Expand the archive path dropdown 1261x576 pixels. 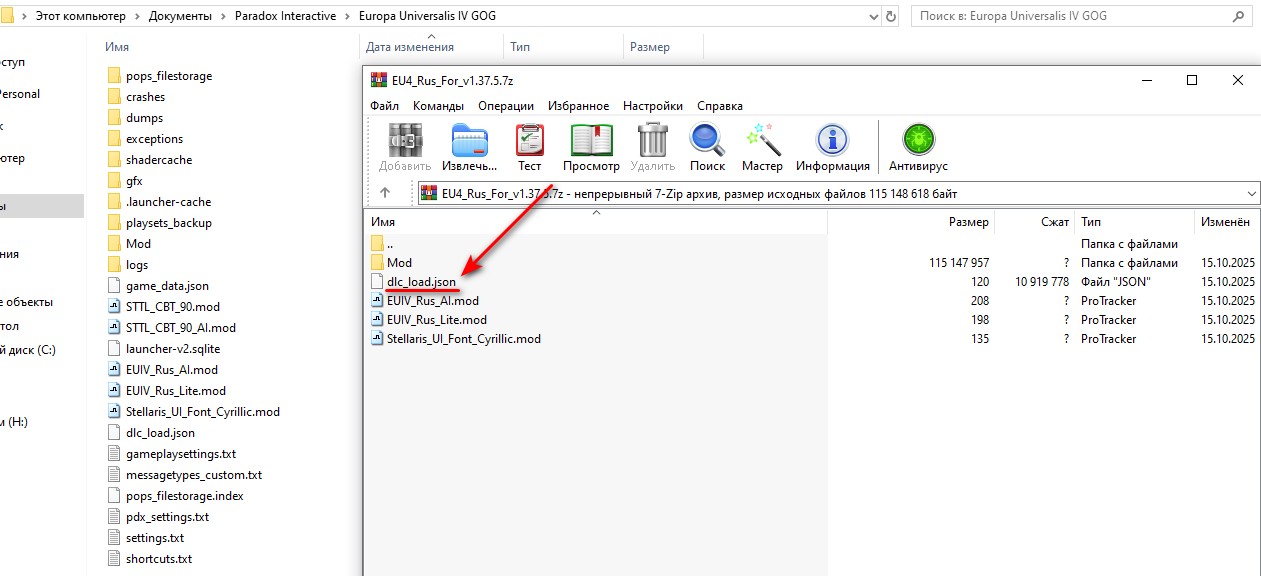pos(1253,194)
